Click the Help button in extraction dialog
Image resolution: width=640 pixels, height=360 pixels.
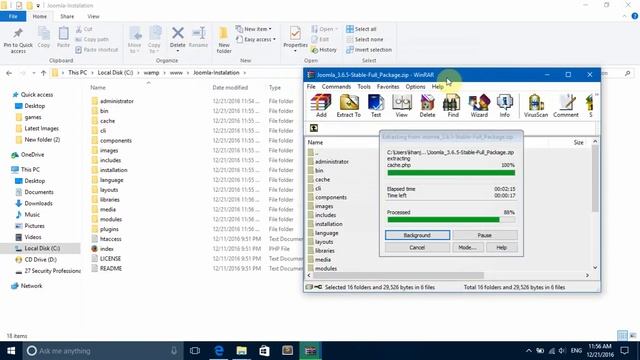click(x=501, y=247)
